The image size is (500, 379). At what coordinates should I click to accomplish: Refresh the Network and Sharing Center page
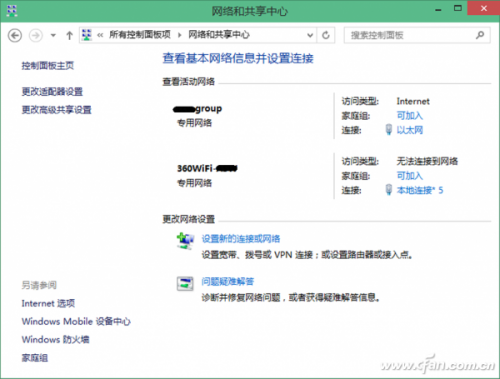pyautogui.click(x=326, y=35)
